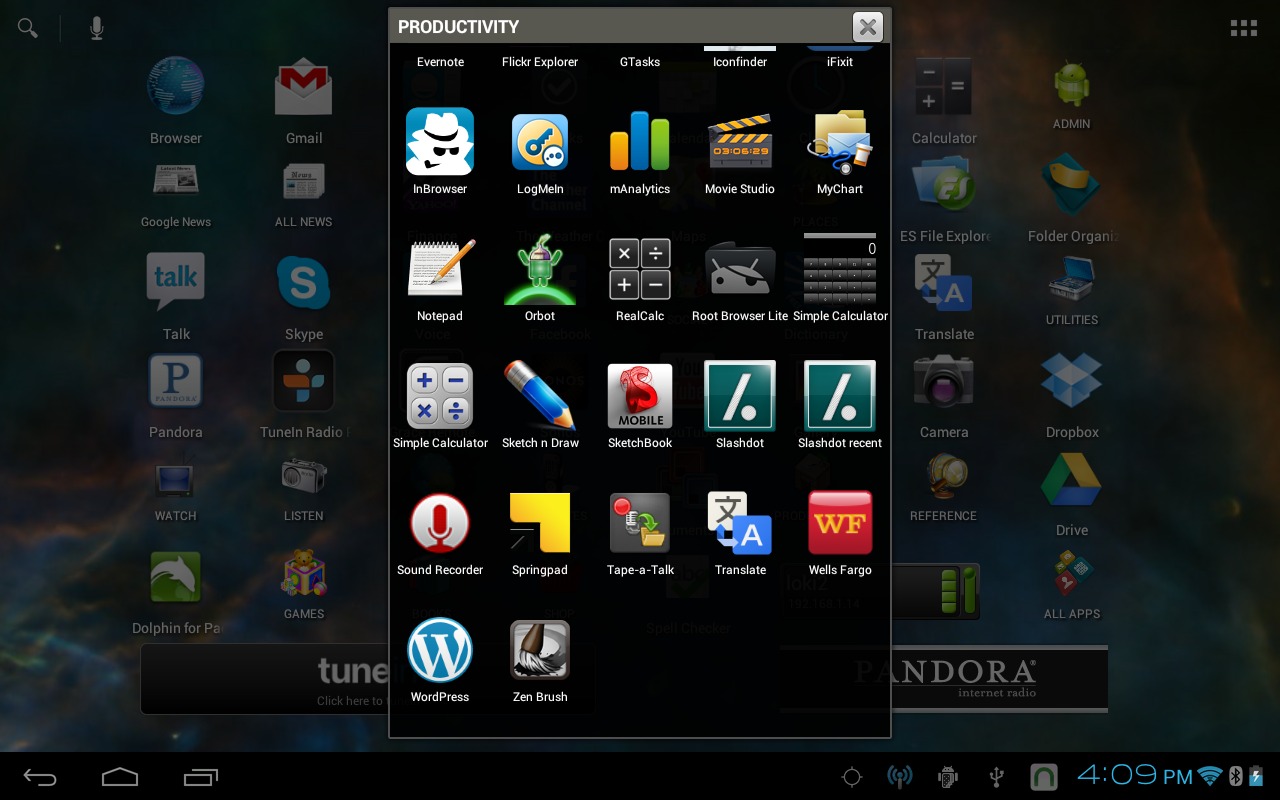Open ALL NEWS folder
The height and width of the screenshot is (800, 1280).
(304, 196)
